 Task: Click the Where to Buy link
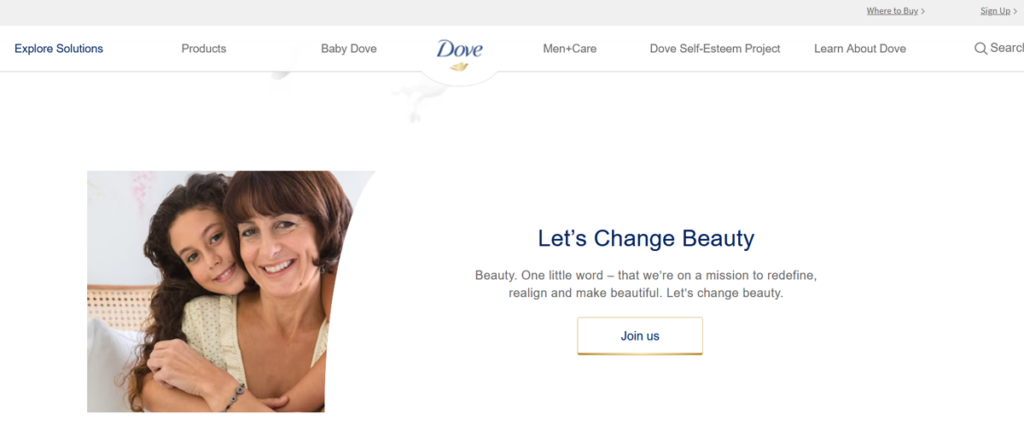pos(892,11)
